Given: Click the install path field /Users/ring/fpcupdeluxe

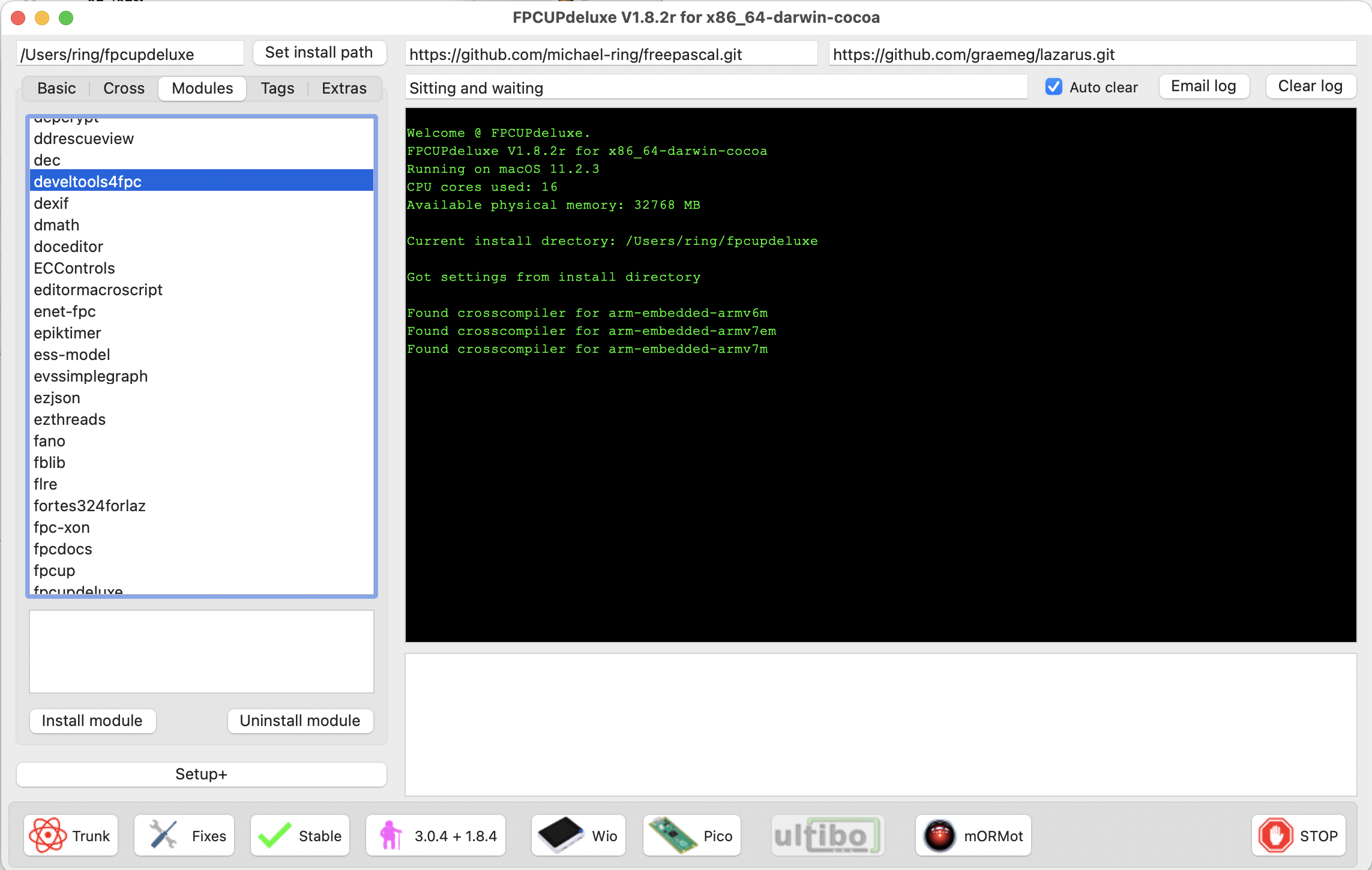Looking at the screenshot, I should [130, 54].
